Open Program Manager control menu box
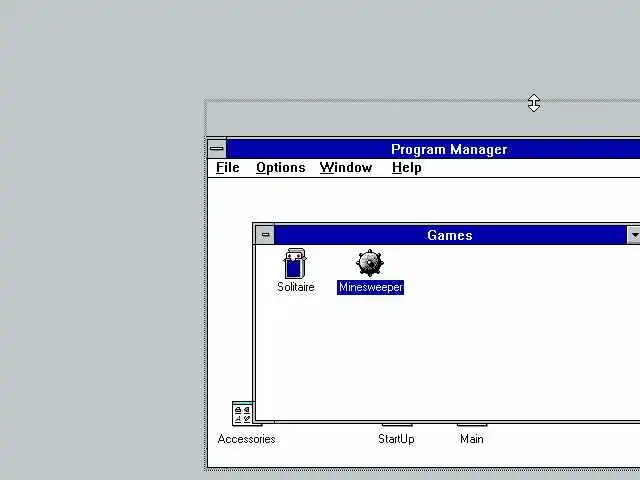640x480 pixels. (x=217, y=149)
